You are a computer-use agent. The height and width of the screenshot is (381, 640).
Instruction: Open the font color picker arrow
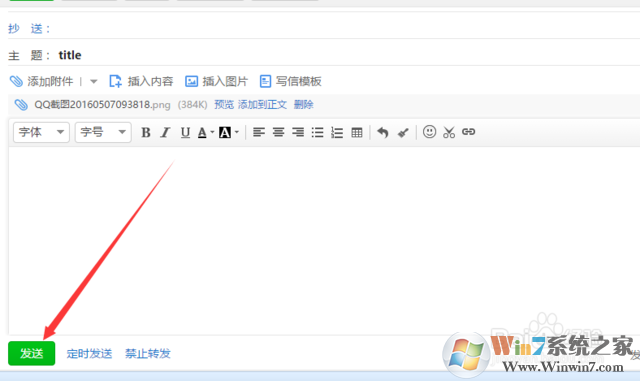(x=212, y=132)
